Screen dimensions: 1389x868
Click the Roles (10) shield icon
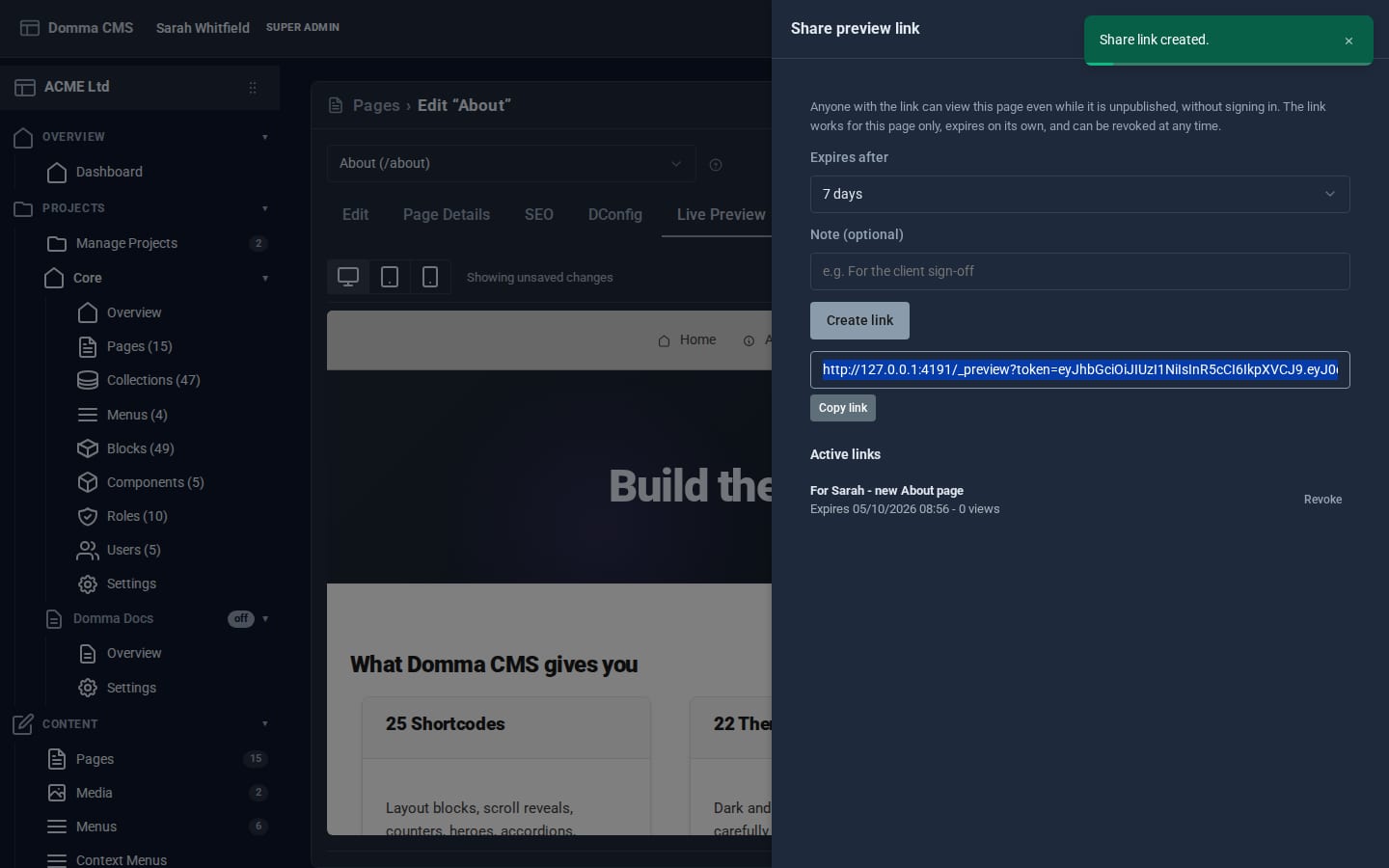88,516
